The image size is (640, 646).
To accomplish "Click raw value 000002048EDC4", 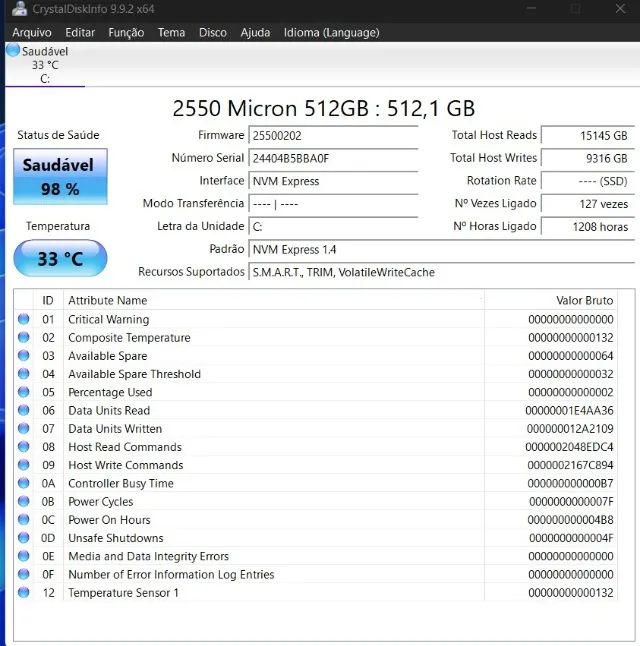I will 570,447.
